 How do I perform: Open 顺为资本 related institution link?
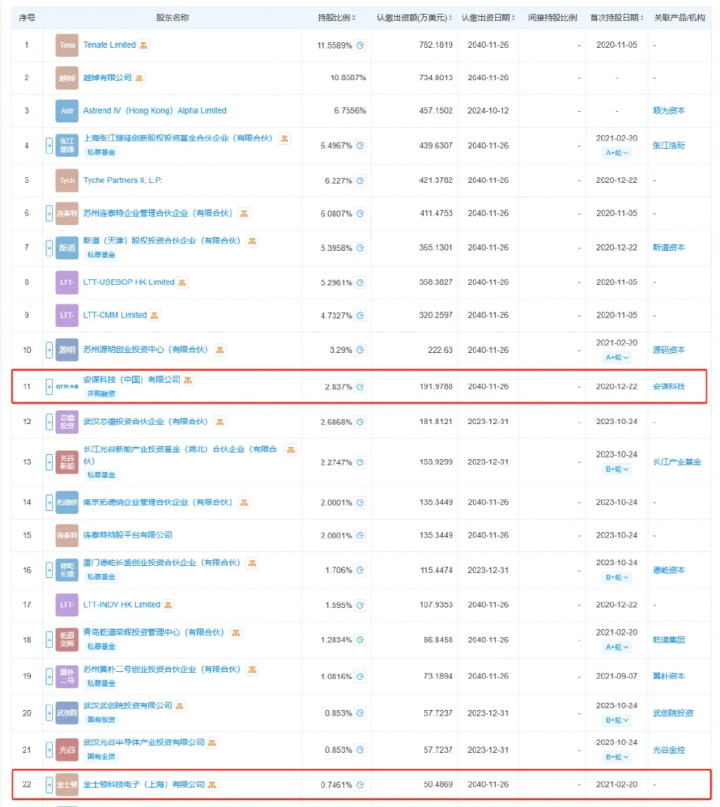coord(669,111)
